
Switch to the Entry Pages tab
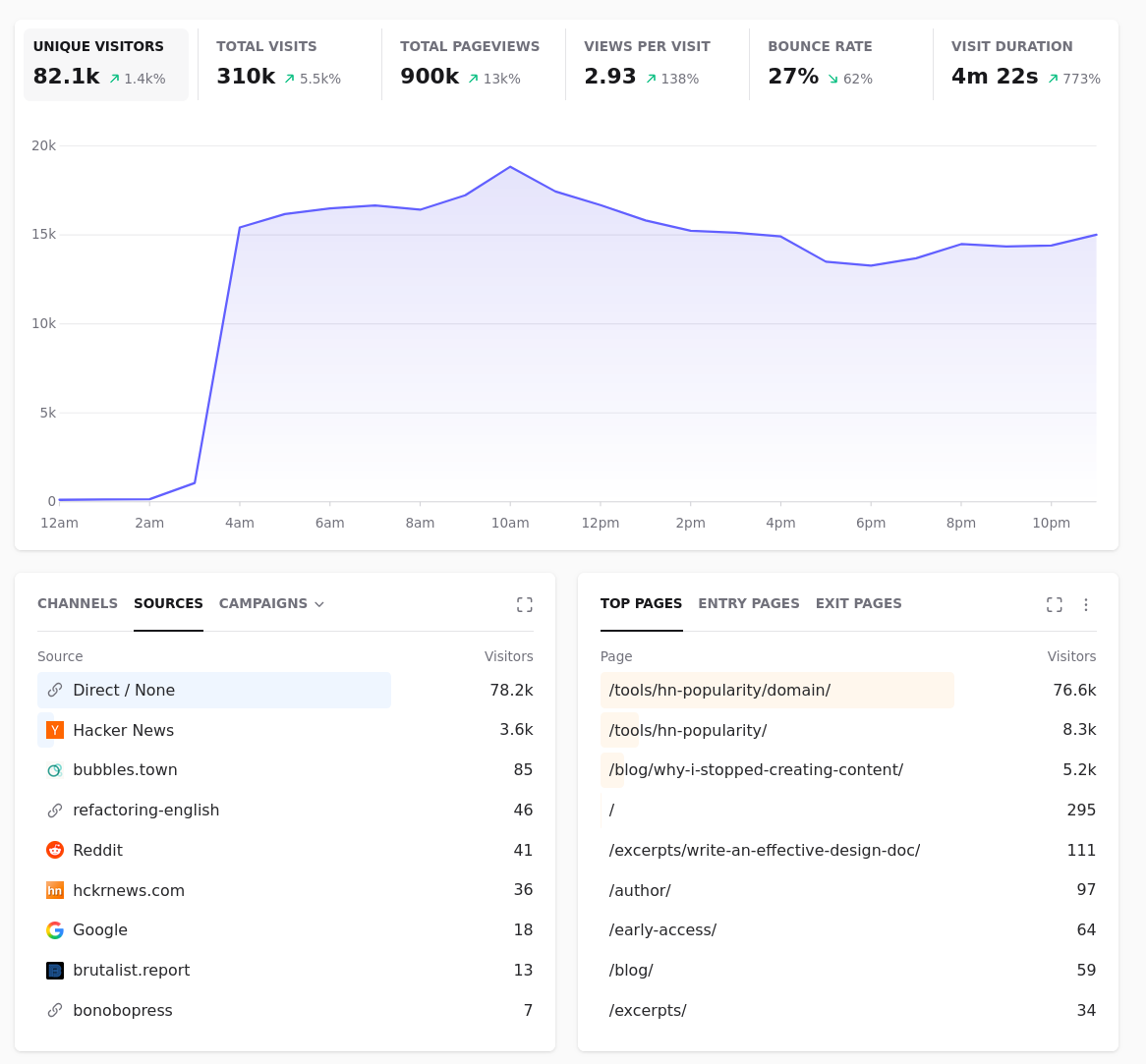(748, 603)
